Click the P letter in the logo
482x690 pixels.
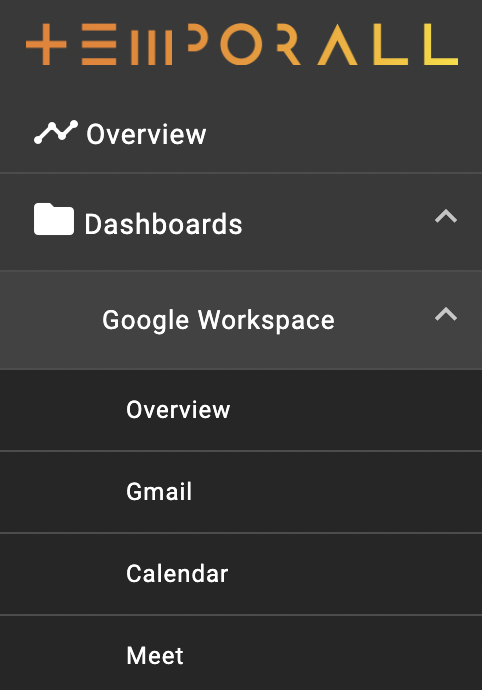point(198,37)
